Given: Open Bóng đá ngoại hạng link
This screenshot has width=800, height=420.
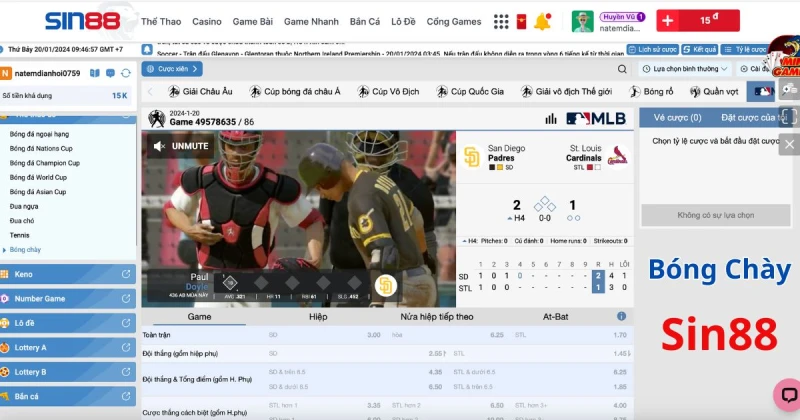Looking at the screenshot, I should pos(39,134).
